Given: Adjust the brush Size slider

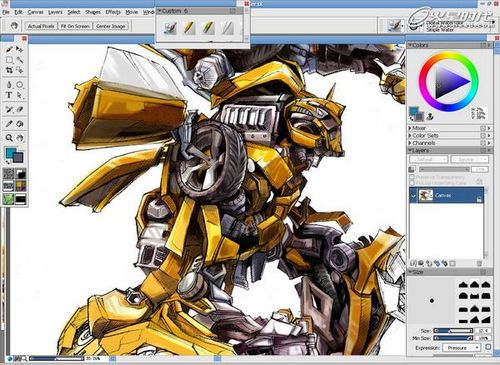Looking at the screenshot, I should tap(453, 331).
